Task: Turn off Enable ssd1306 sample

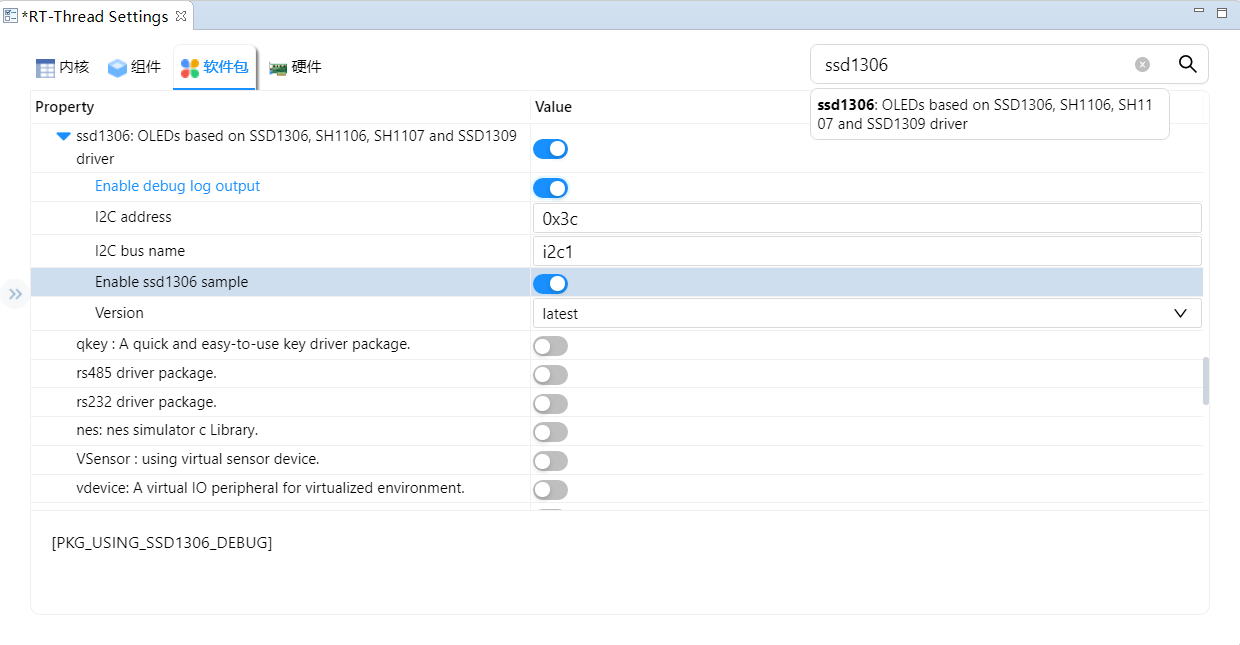Action: [550, 284]
